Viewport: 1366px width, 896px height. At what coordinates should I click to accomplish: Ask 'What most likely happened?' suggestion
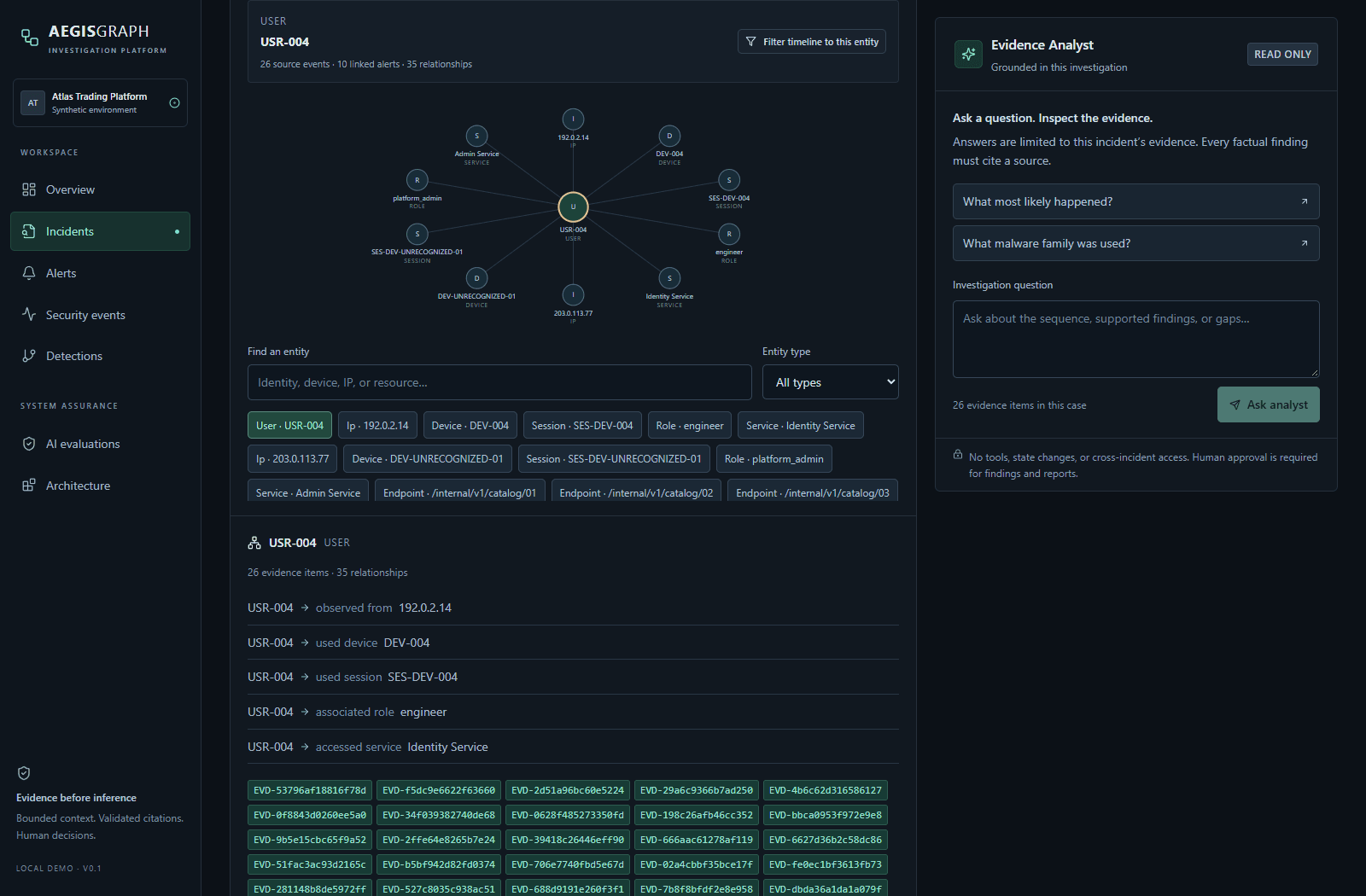coord(1136,201)
